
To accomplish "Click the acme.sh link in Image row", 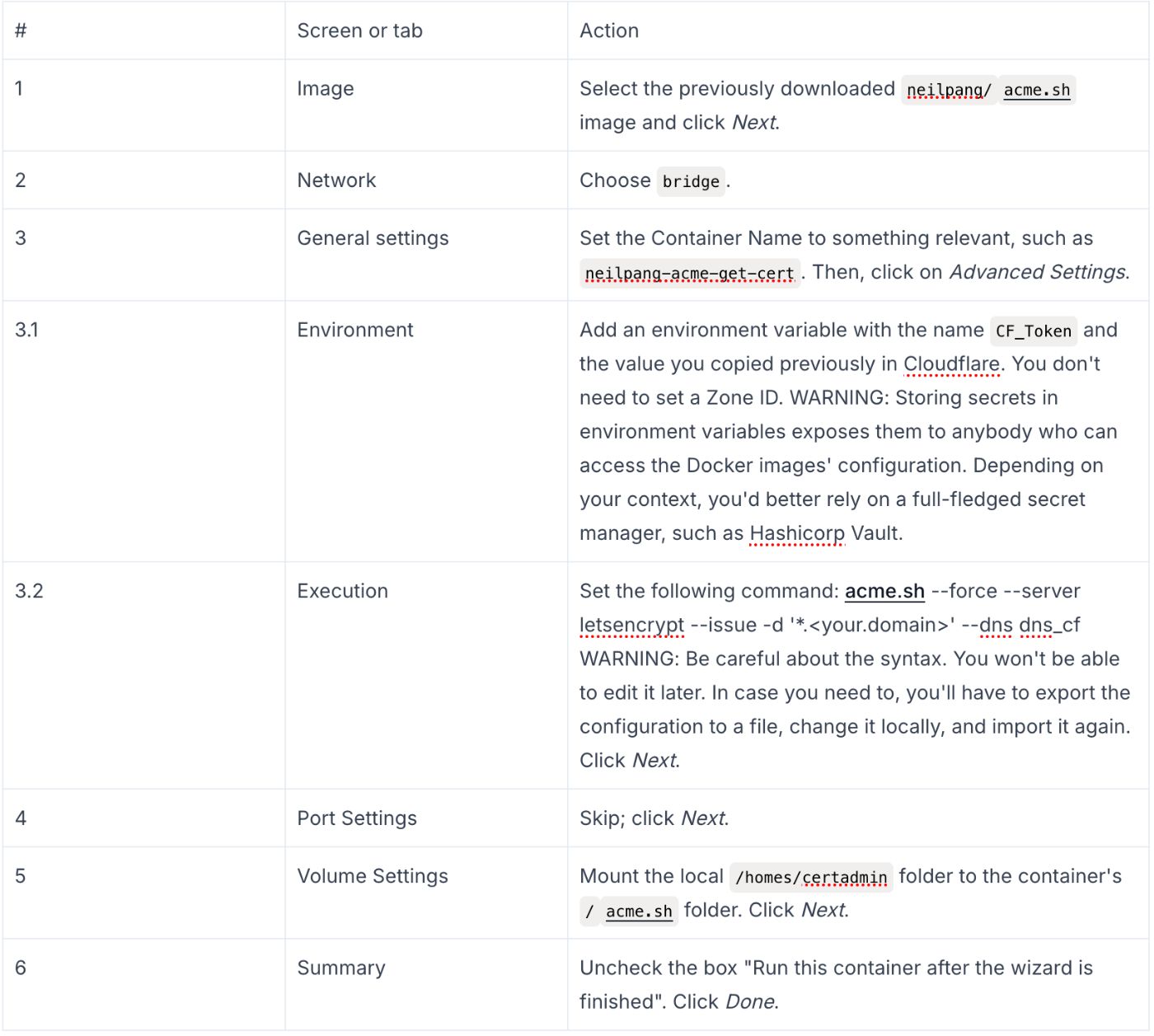I will (1036, 90).
